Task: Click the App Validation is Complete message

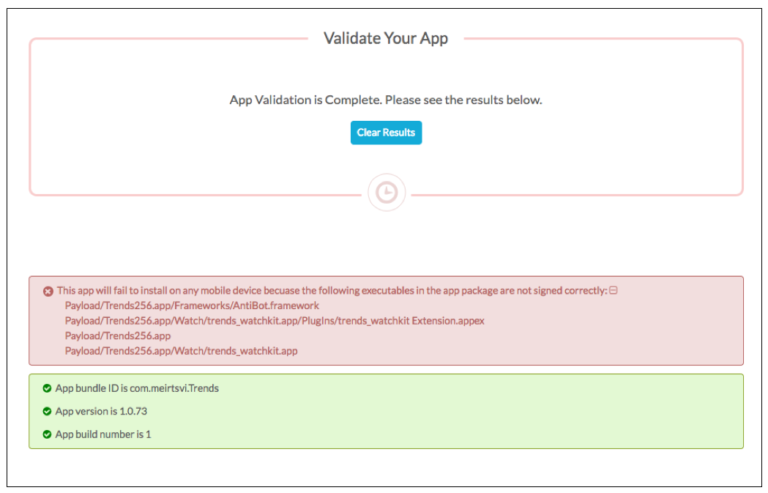Action: click(386, 100)
